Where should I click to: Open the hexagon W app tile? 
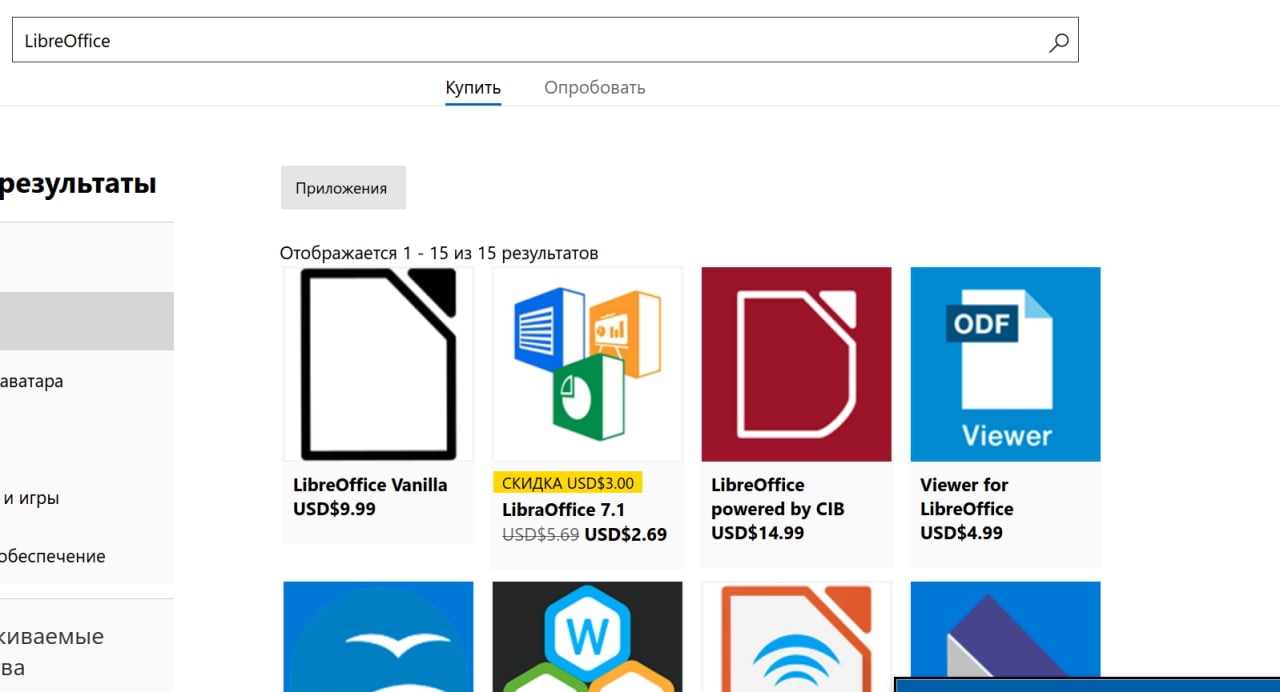point(587,637)
